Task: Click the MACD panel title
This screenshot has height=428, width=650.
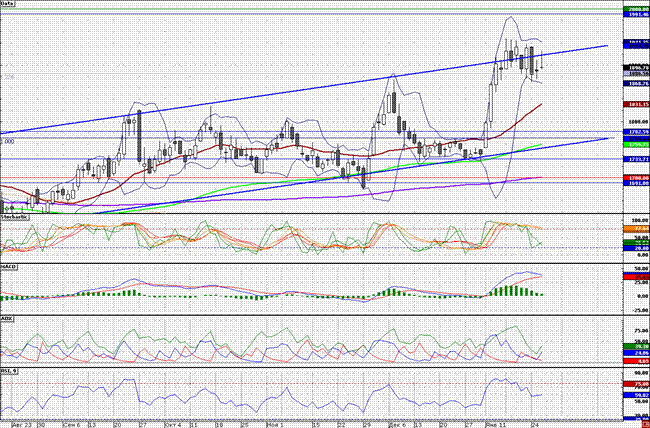Action: [x=9, y=267]
